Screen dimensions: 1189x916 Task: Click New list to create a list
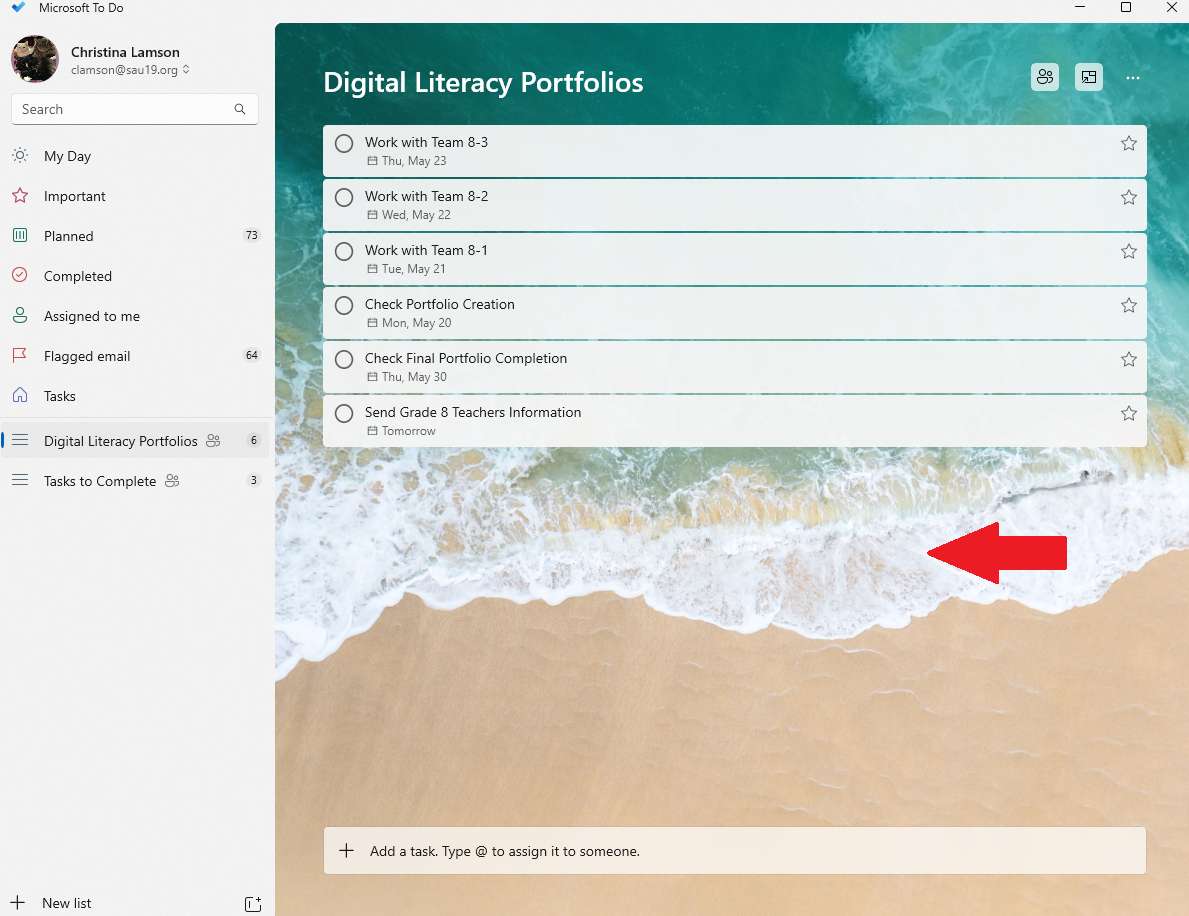coord(67,903)
